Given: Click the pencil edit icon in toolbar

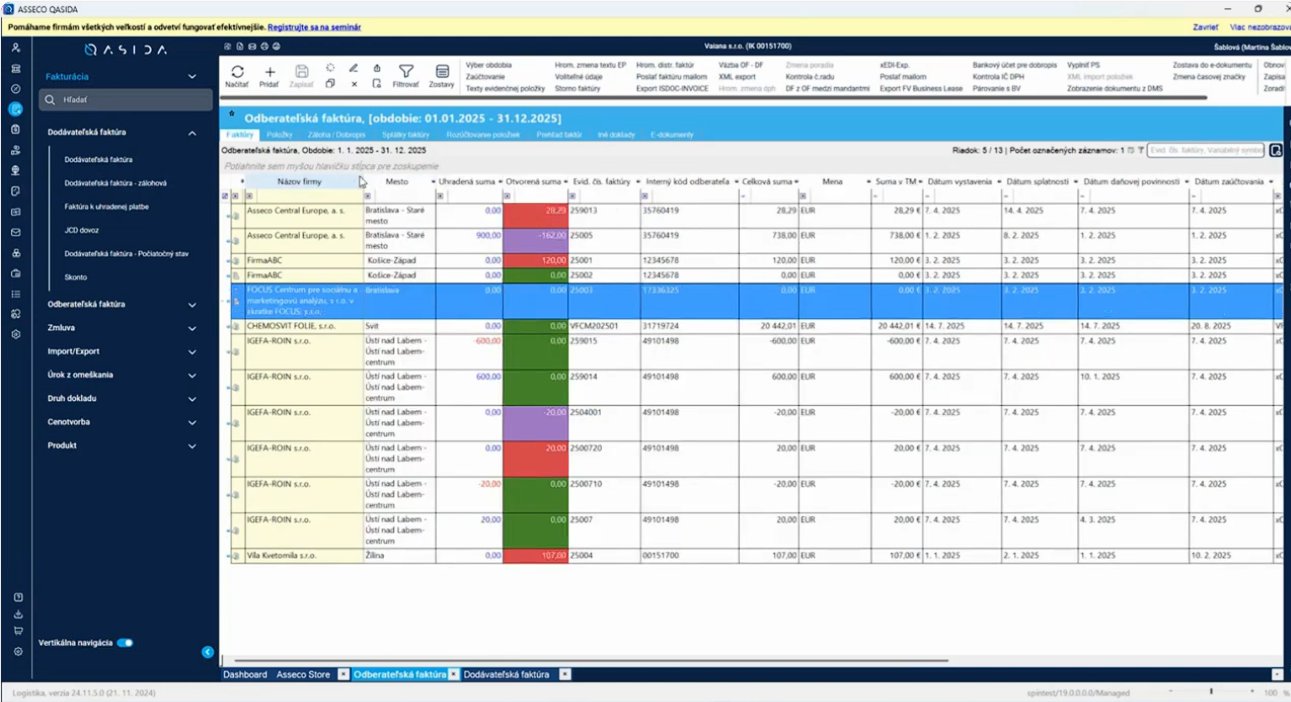Looking at the screenshot, I should [x=353, y=68].
